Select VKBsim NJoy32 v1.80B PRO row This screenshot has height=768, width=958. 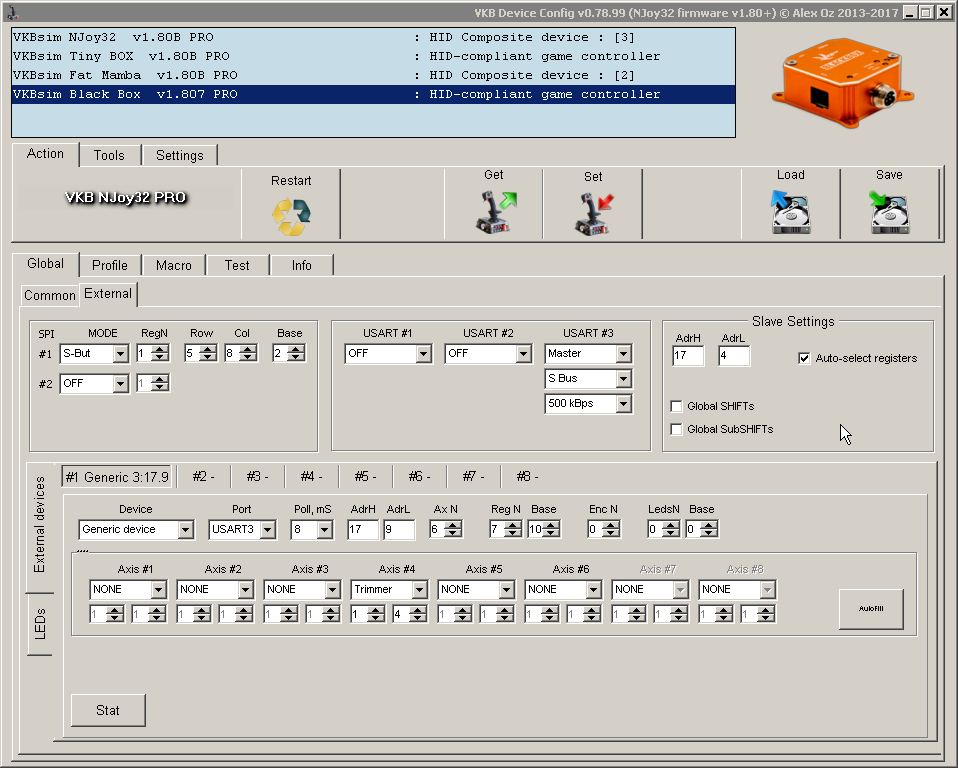coord(373,37)
